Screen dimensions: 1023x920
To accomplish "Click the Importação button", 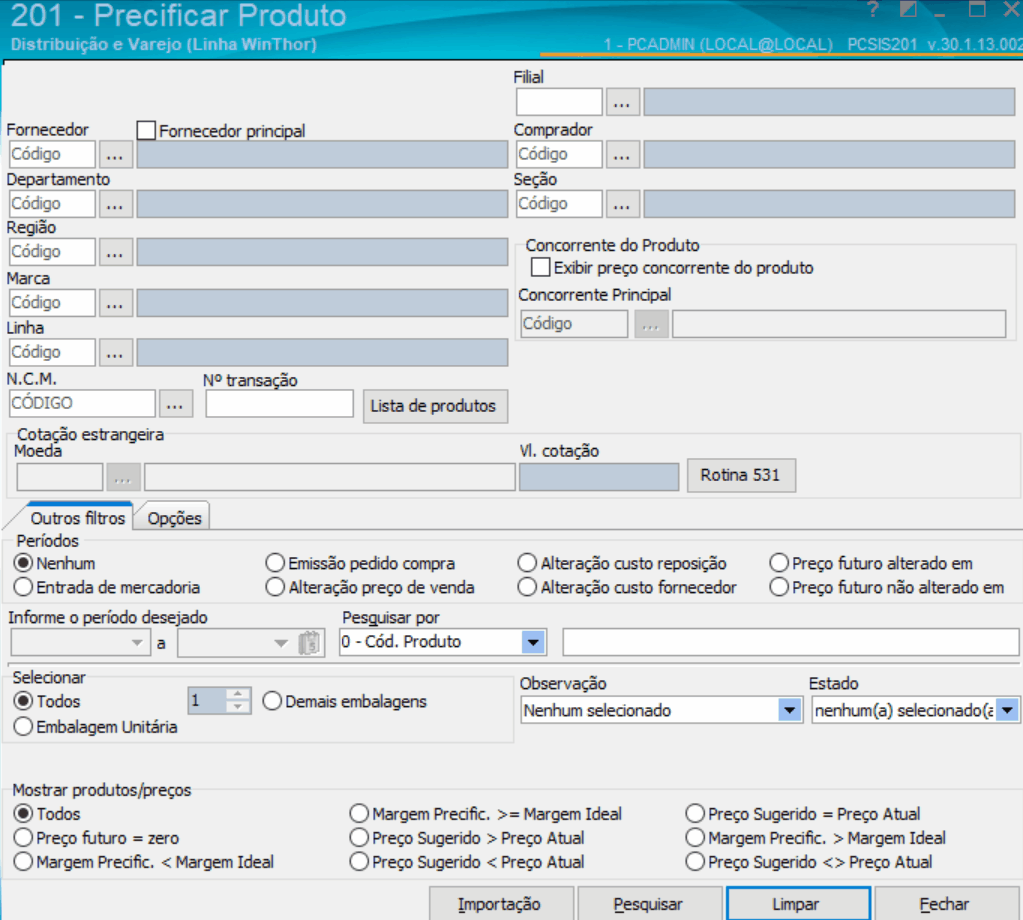I will [501, 904].
